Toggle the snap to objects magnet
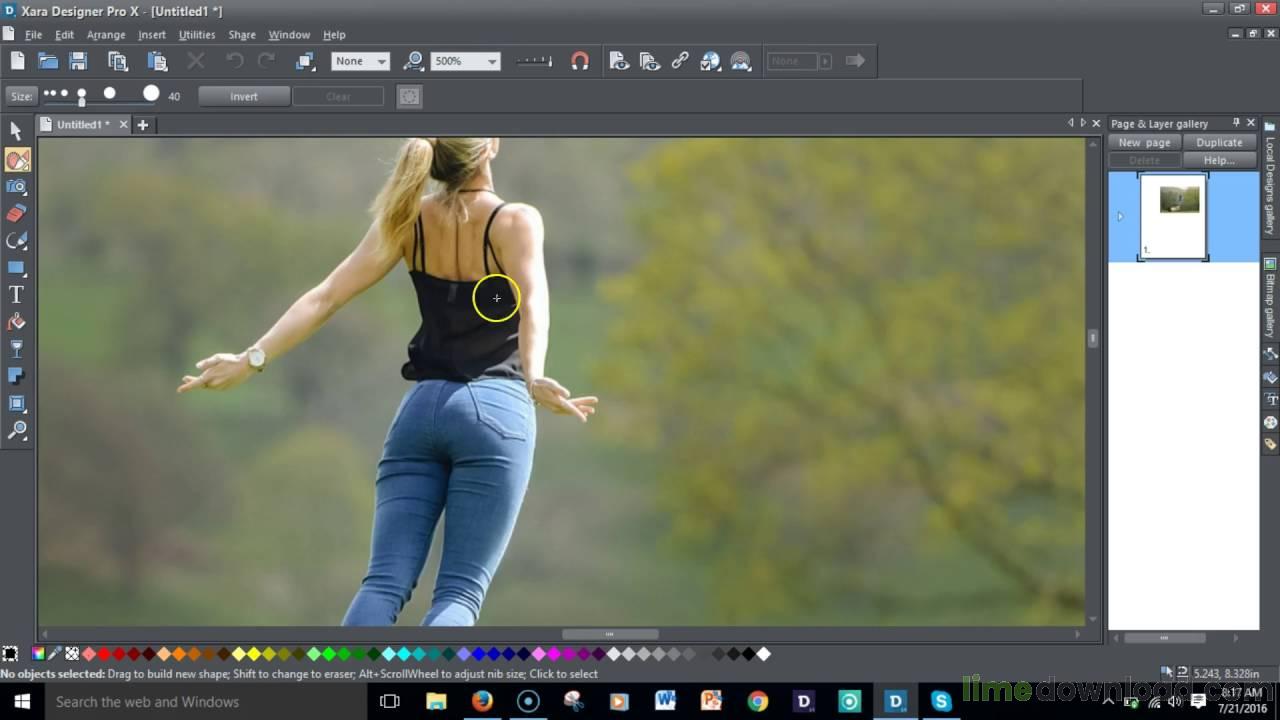Image resolution: width=1280 pixels, height=720 pixels. pyautogui.click(x=580, y=61)
